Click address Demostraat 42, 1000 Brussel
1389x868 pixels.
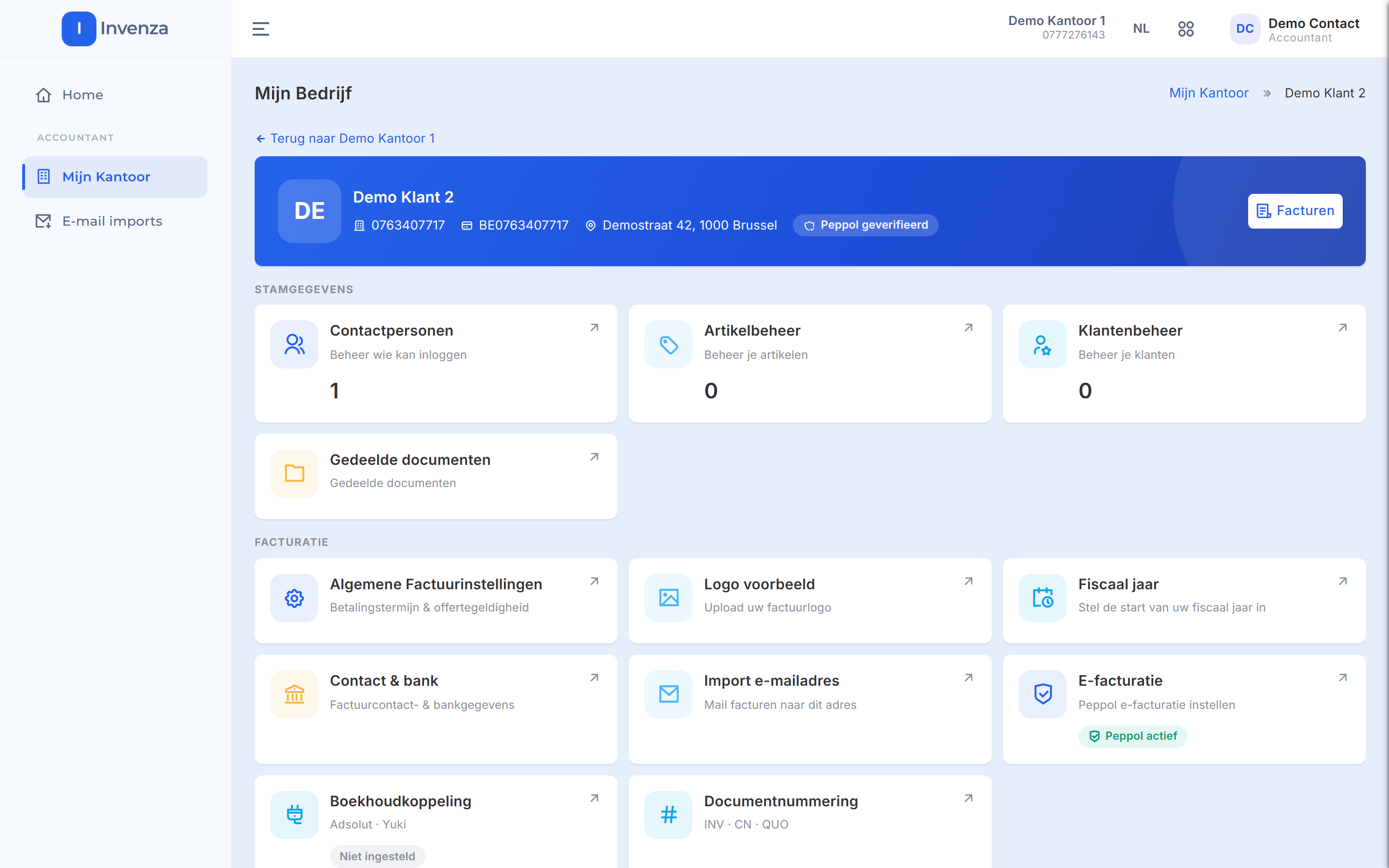point(681,225)
